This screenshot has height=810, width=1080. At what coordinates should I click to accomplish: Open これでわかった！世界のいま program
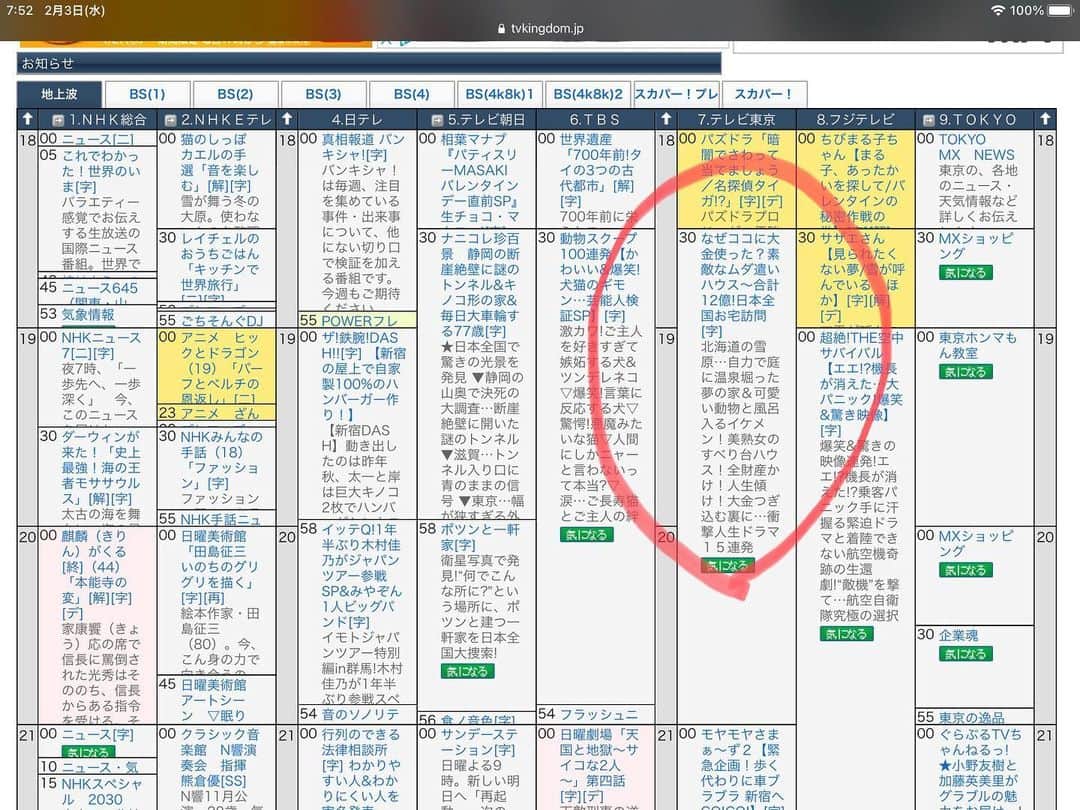[x=101, y=171]
